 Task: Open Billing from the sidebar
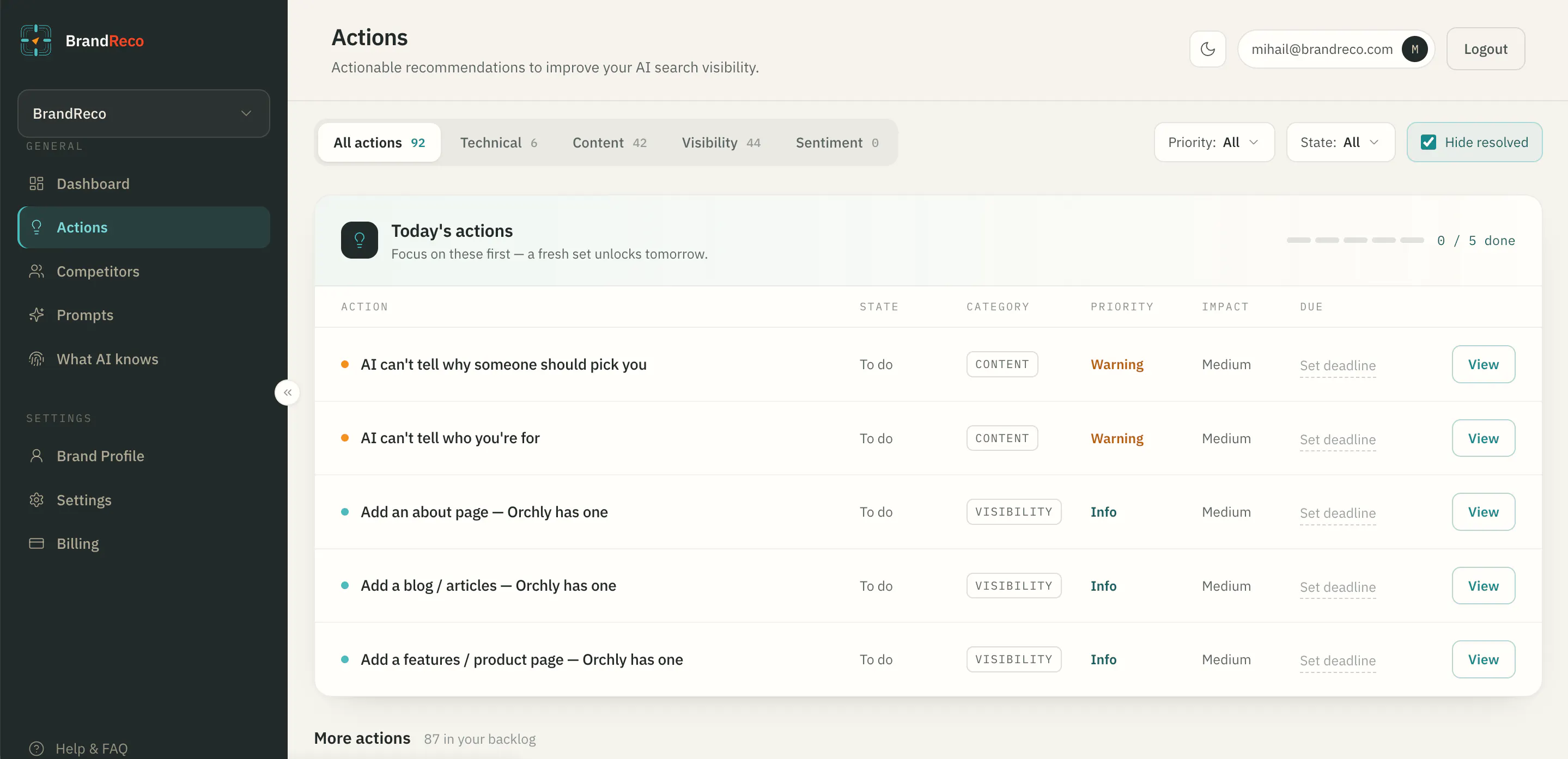144,544
